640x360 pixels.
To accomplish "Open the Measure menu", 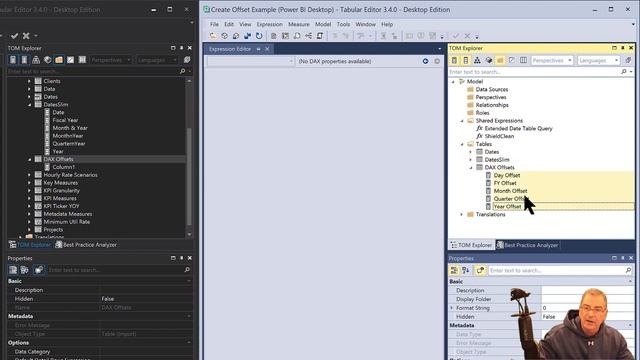I will pyautogui.click(x=299, y=24).
